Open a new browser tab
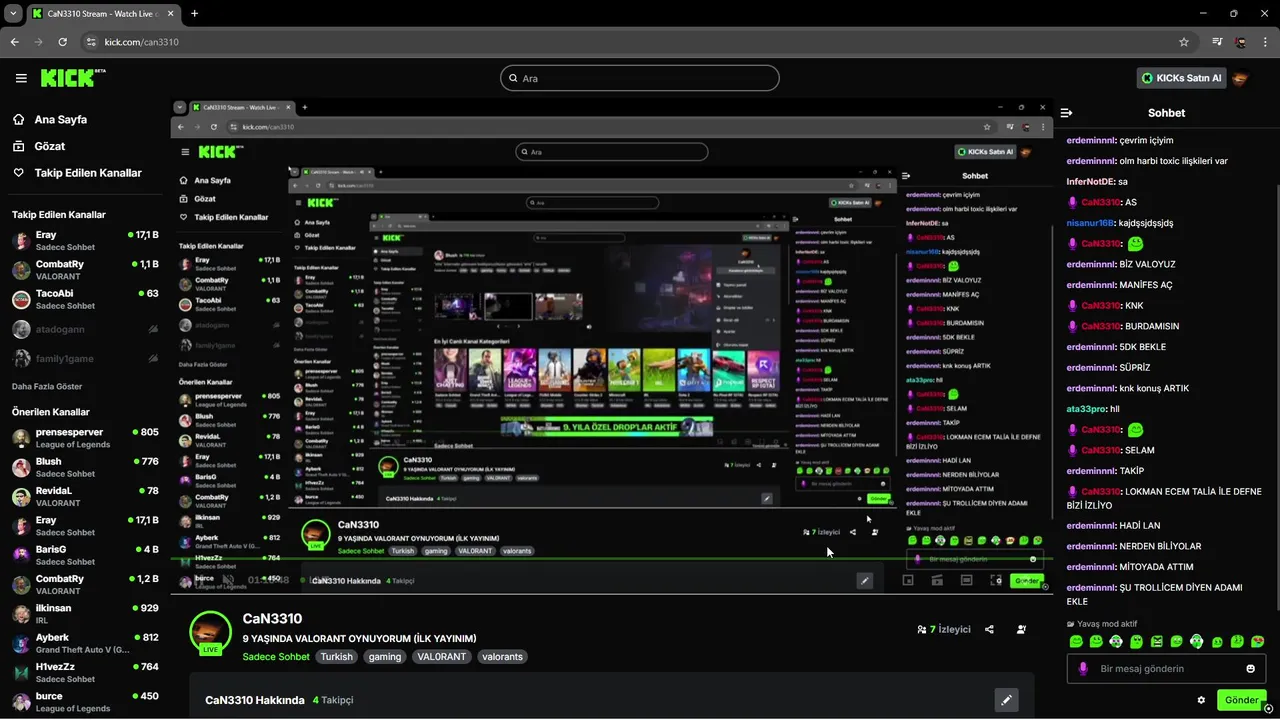 (194, 14)
